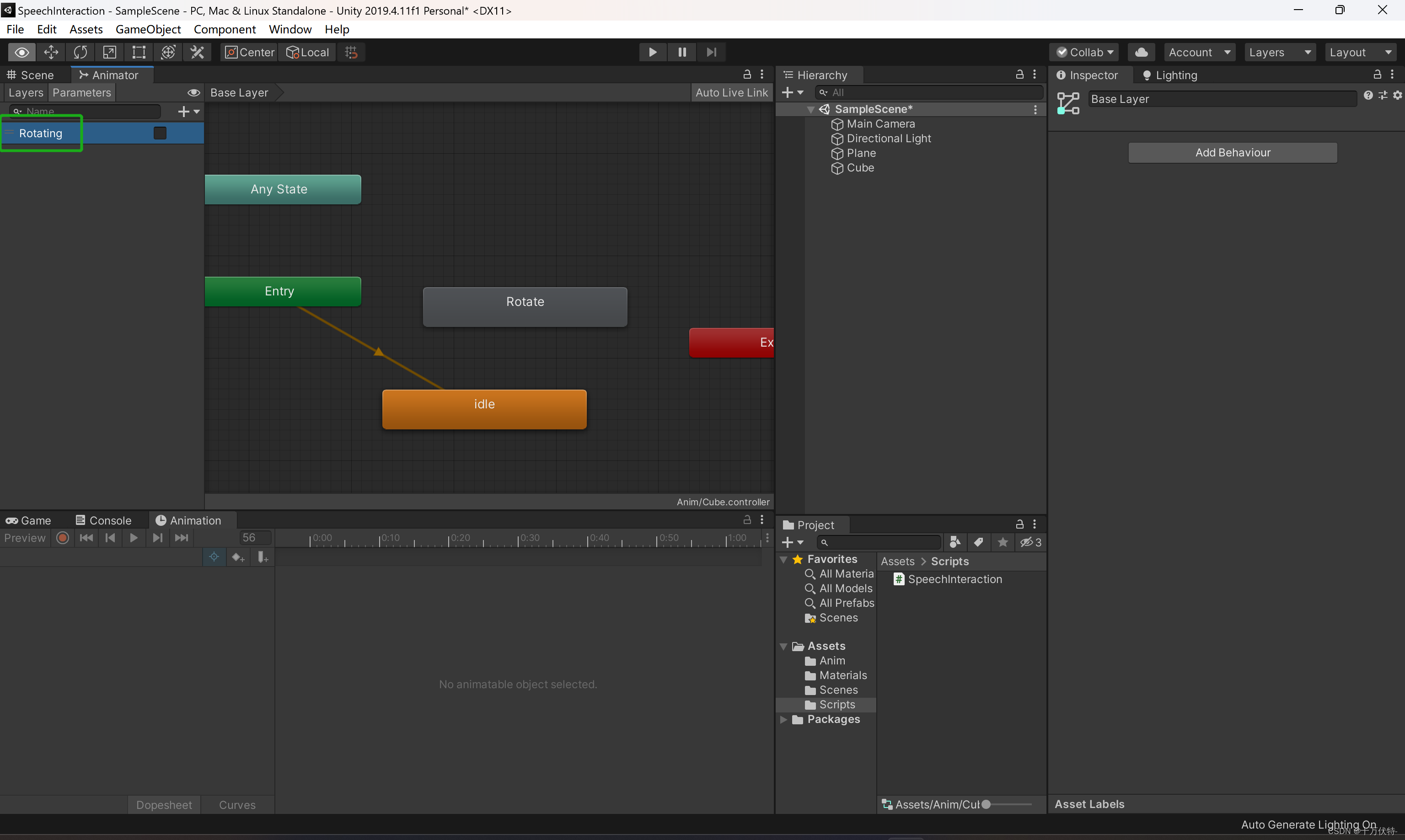The image size is (1405, 840).
Task: Open the GameObject menu
Action: pyautogui.click(x=148, y=29)
